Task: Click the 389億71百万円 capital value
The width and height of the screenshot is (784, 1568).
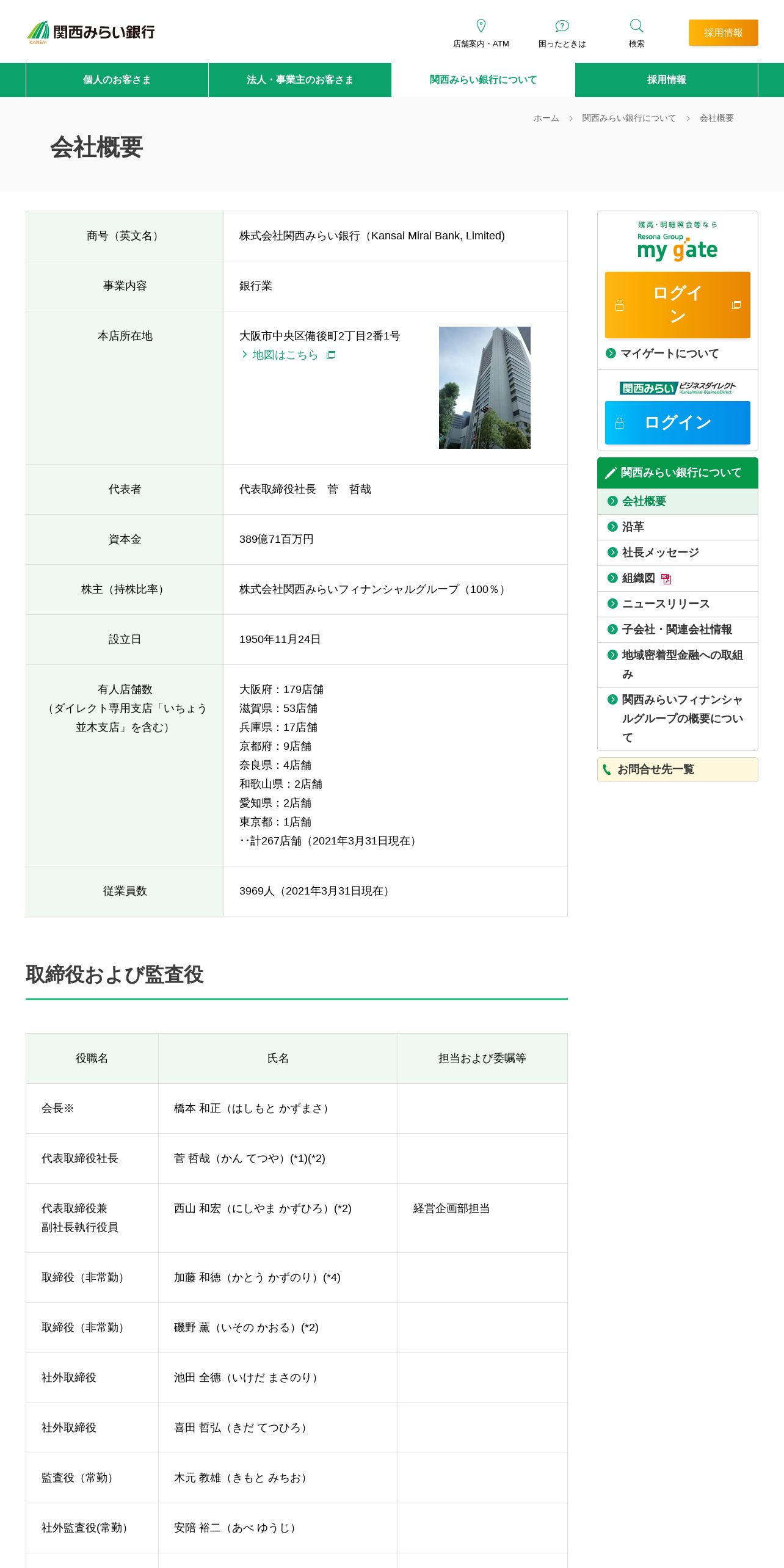Action: 276,539
